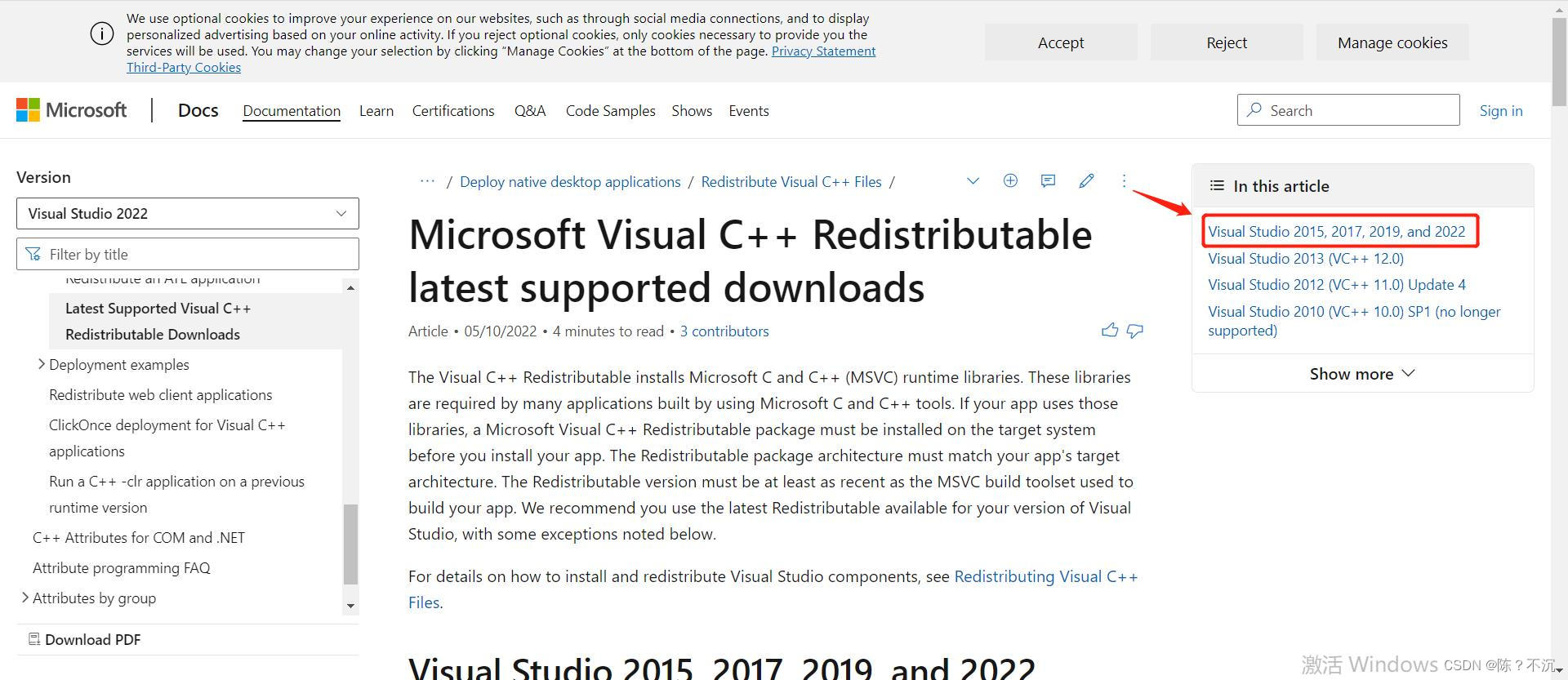Open the 3 contributors link
The height and width of the screenshot is (680, 1568).
tap(724, 331)
